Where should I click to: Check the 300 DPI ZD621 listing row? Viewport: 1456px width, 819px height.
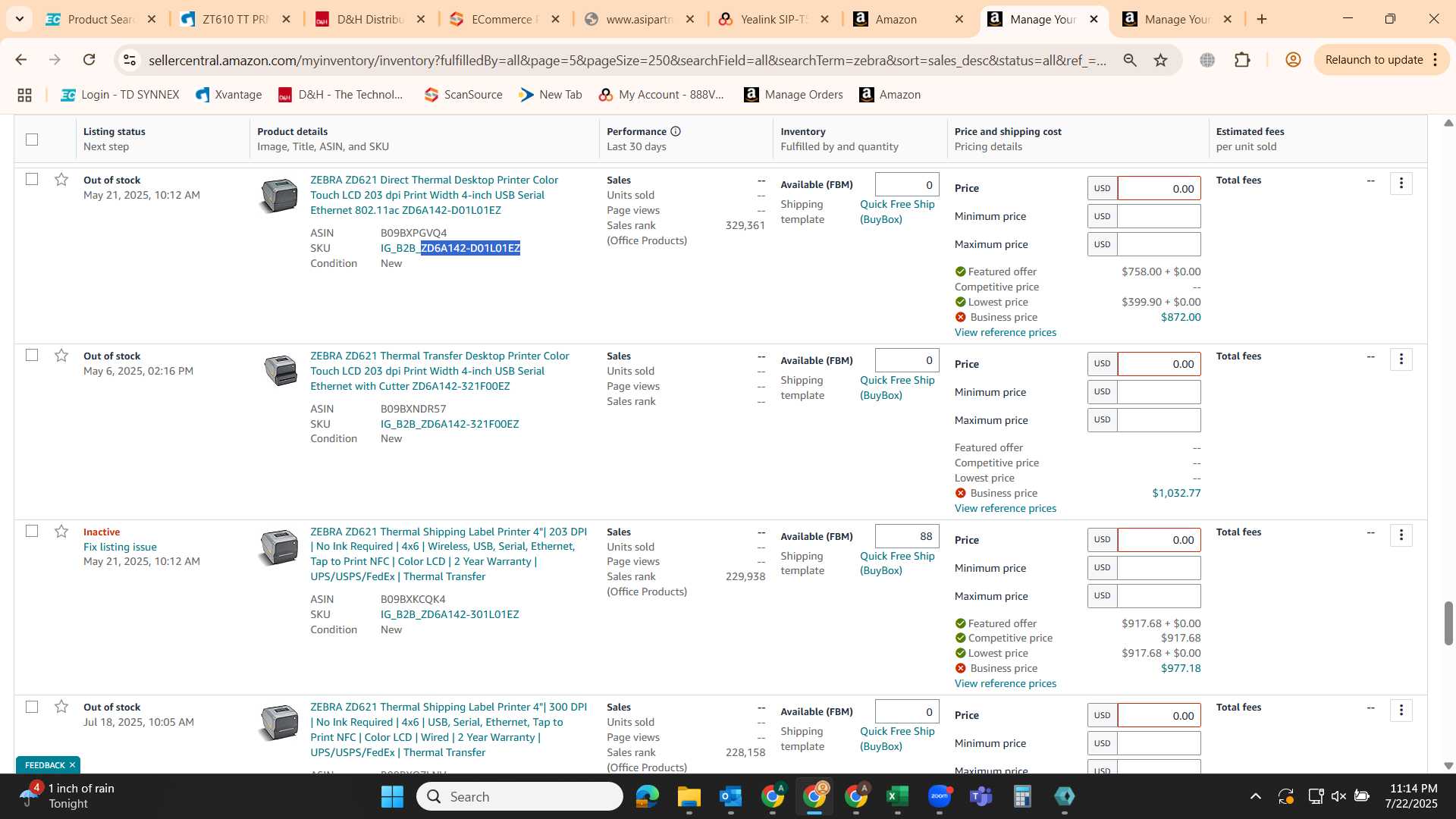(32, 707)
